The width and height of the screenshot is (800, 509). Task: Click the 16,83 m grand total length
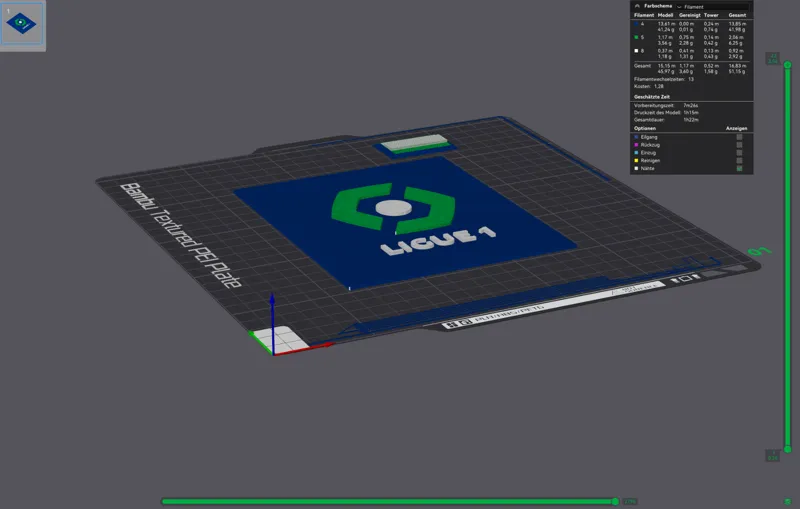(x=737, y=66)
